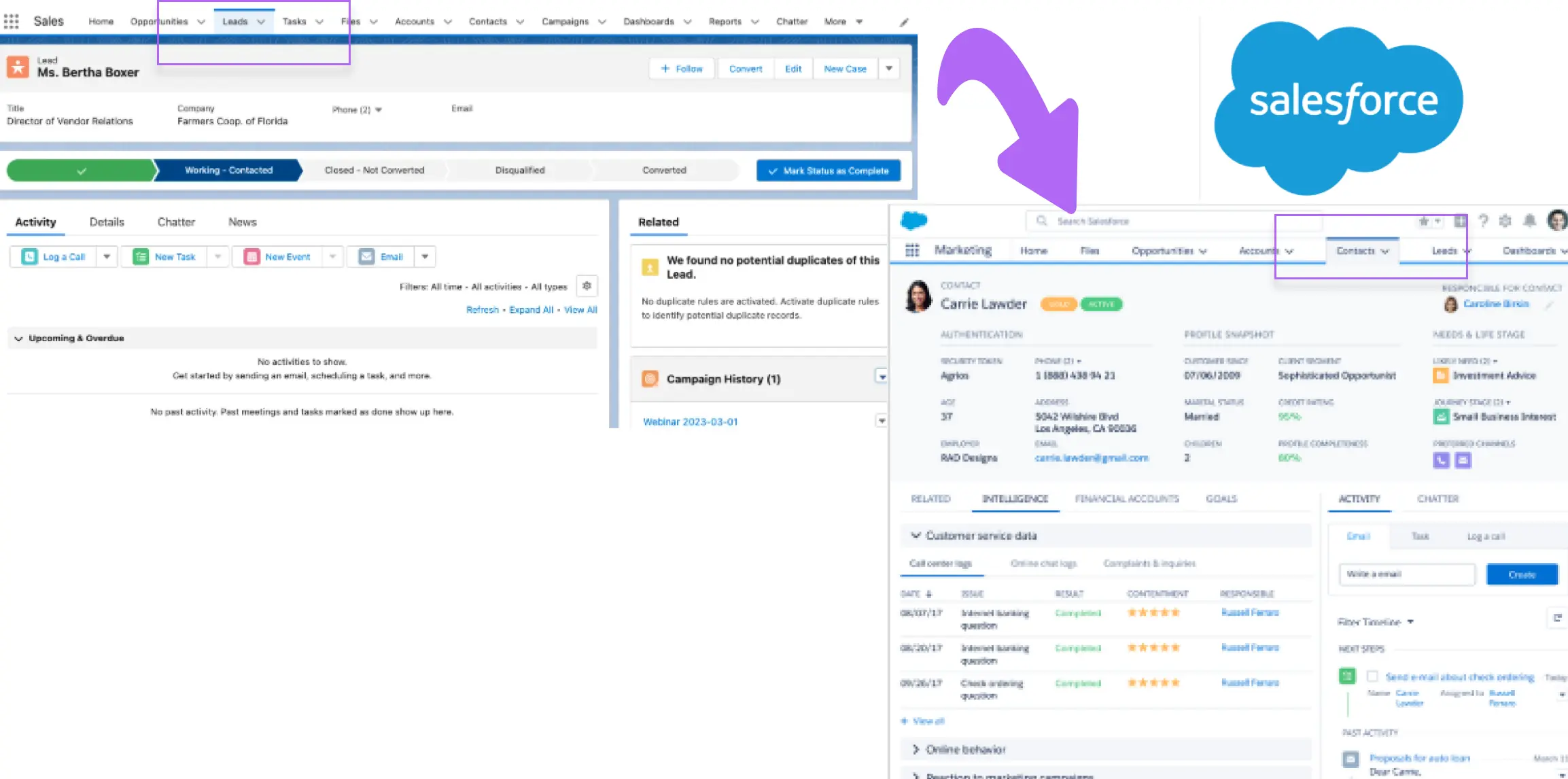Viewport: 1568px width, 779px height.
Task: Click the Follow button
Action: click(682, 69)
